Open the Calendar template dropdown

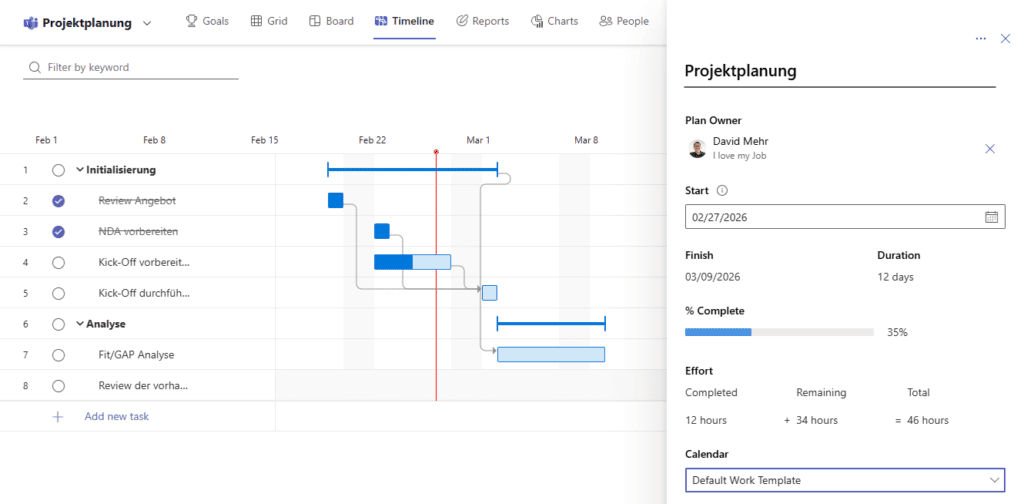[844, 480]
